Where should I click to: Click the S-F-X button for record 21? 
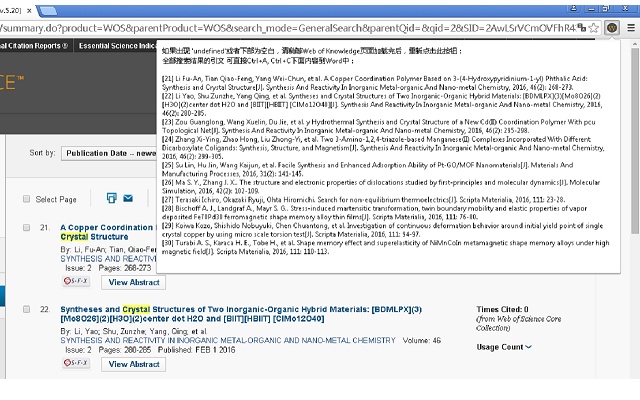coord(76,281)
